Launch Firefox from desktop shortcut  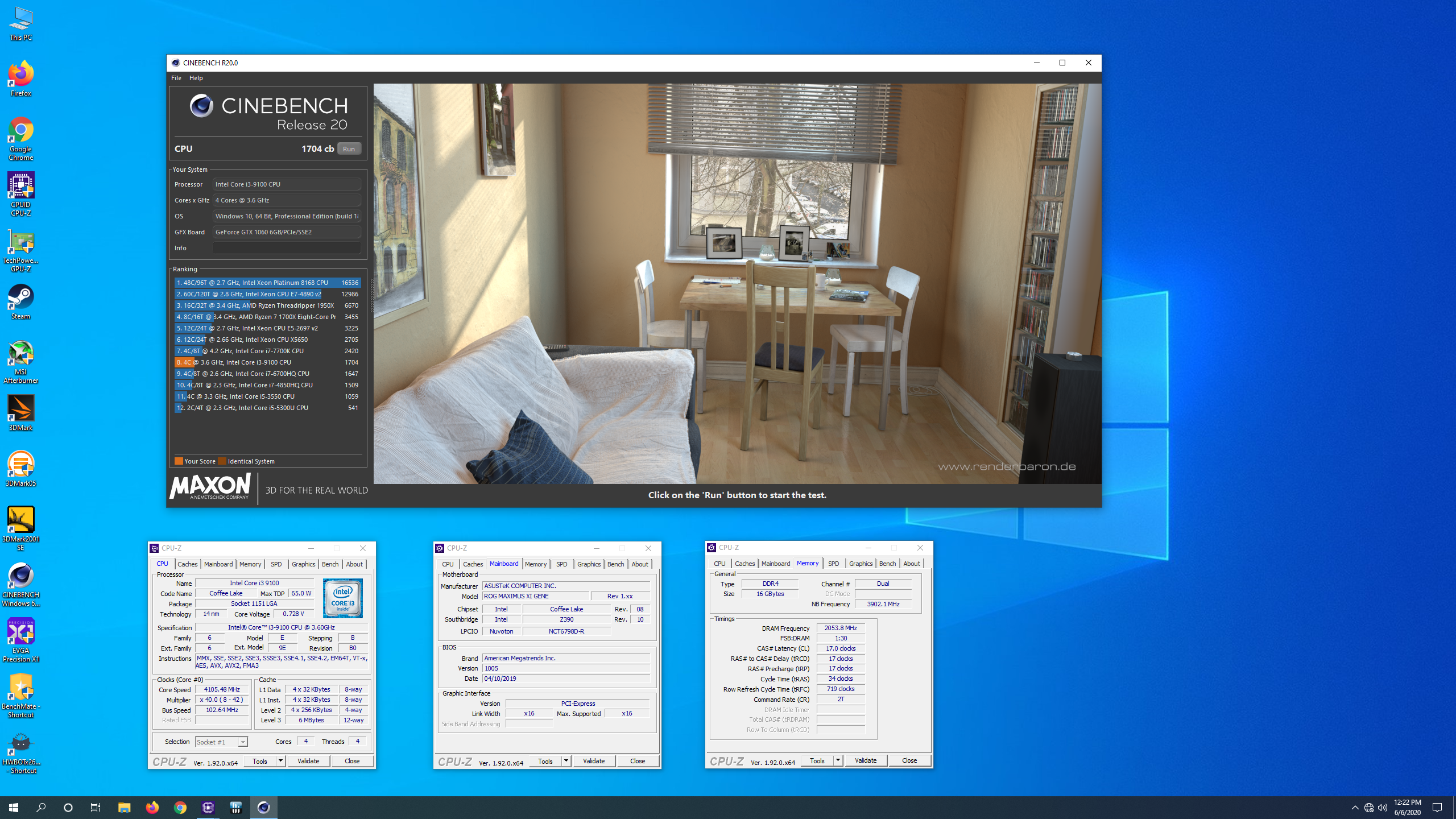20,78
